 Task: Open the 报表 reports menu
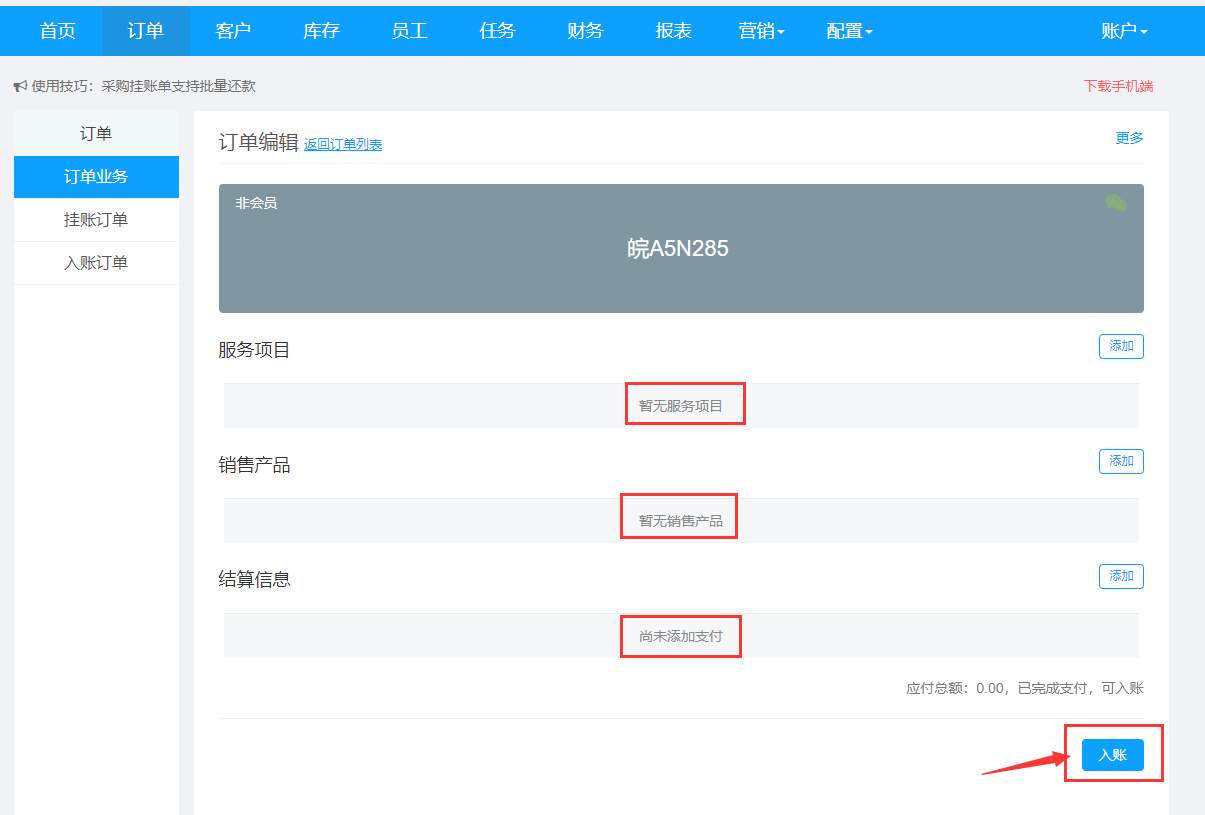[673, 31]
